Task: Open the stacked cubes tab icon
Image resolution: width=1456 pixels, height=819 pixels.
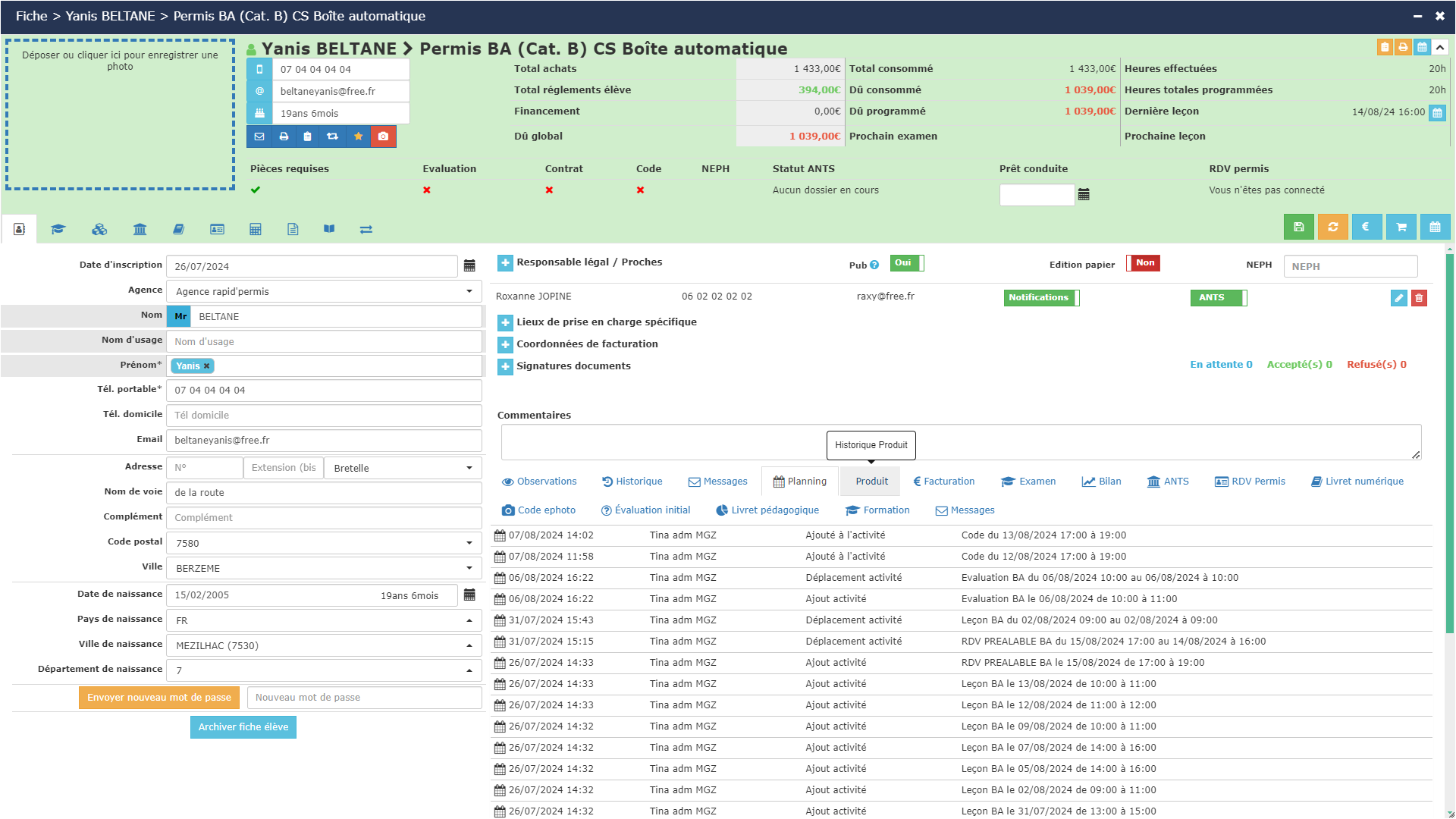Action: tap(99, 229)
